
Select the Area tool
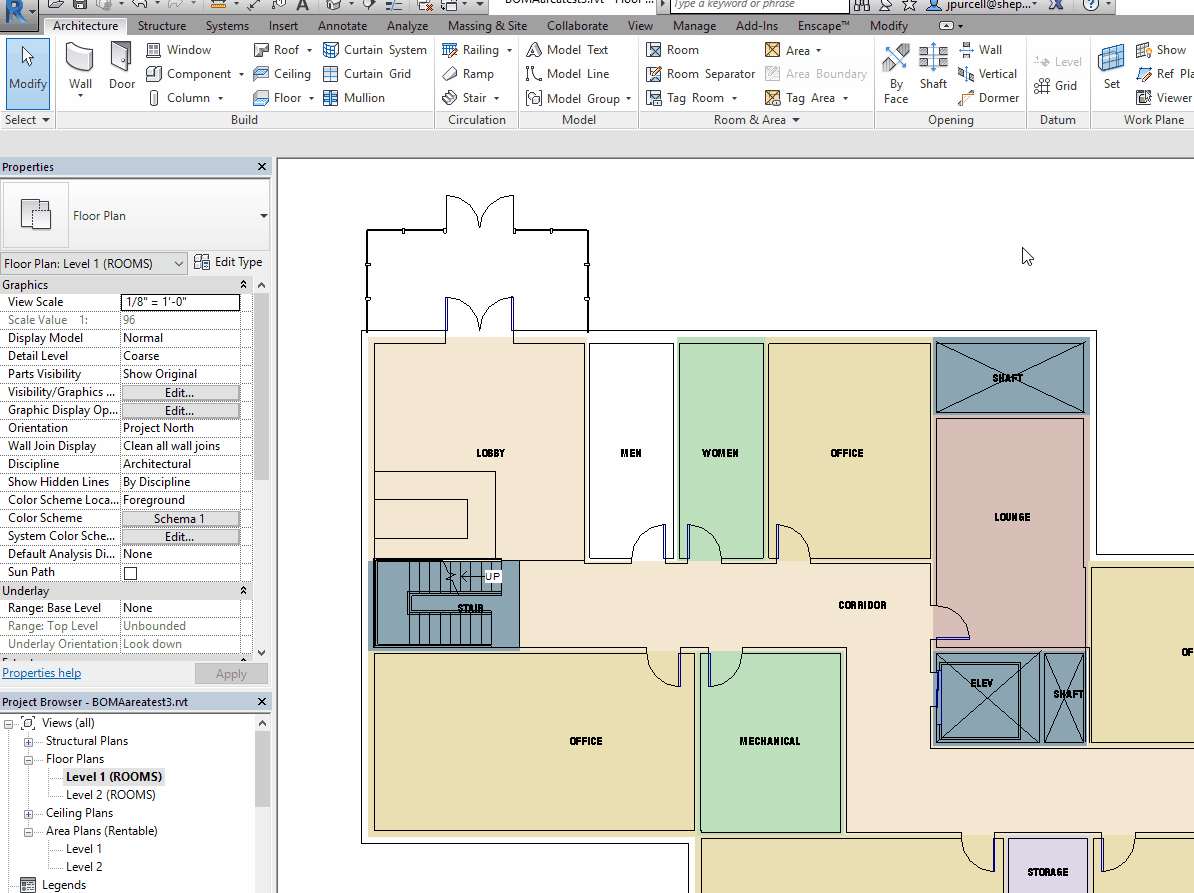(x=787, y=50)
